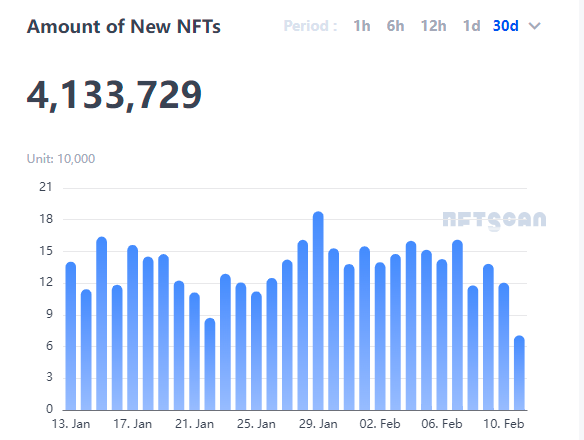The image size is (584, 440).
Task: Click the 10. Feb axis label
Action: [x=504, y=424]
